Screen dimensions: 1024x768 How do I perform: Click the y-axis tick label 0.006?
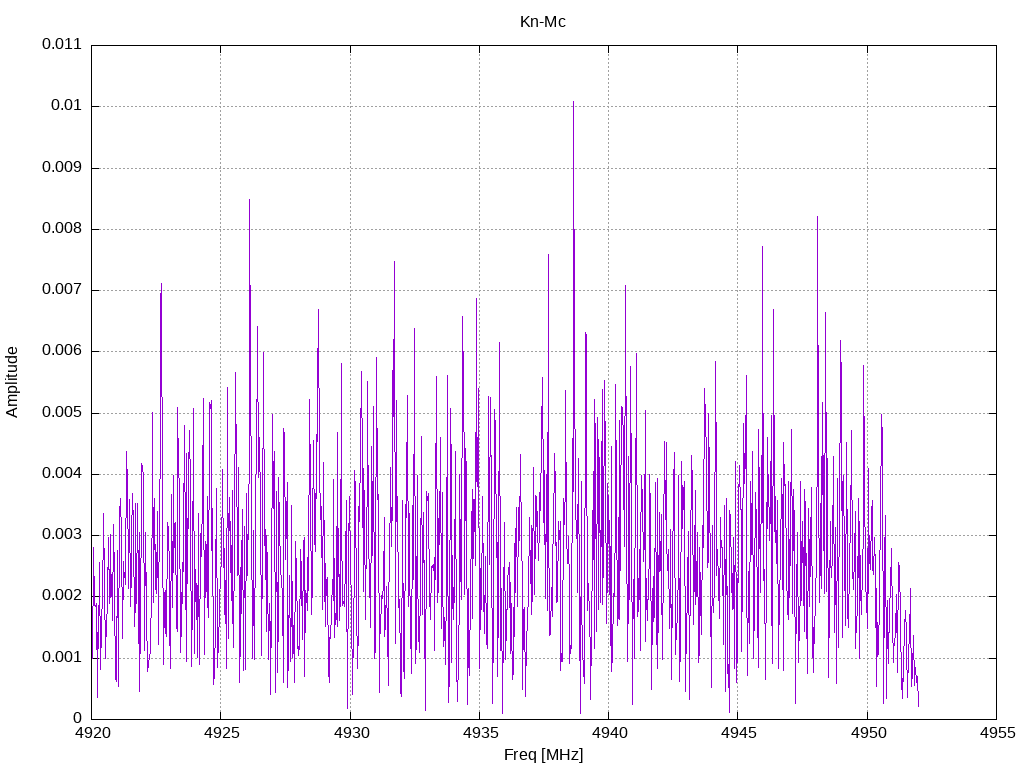(62, 350)
